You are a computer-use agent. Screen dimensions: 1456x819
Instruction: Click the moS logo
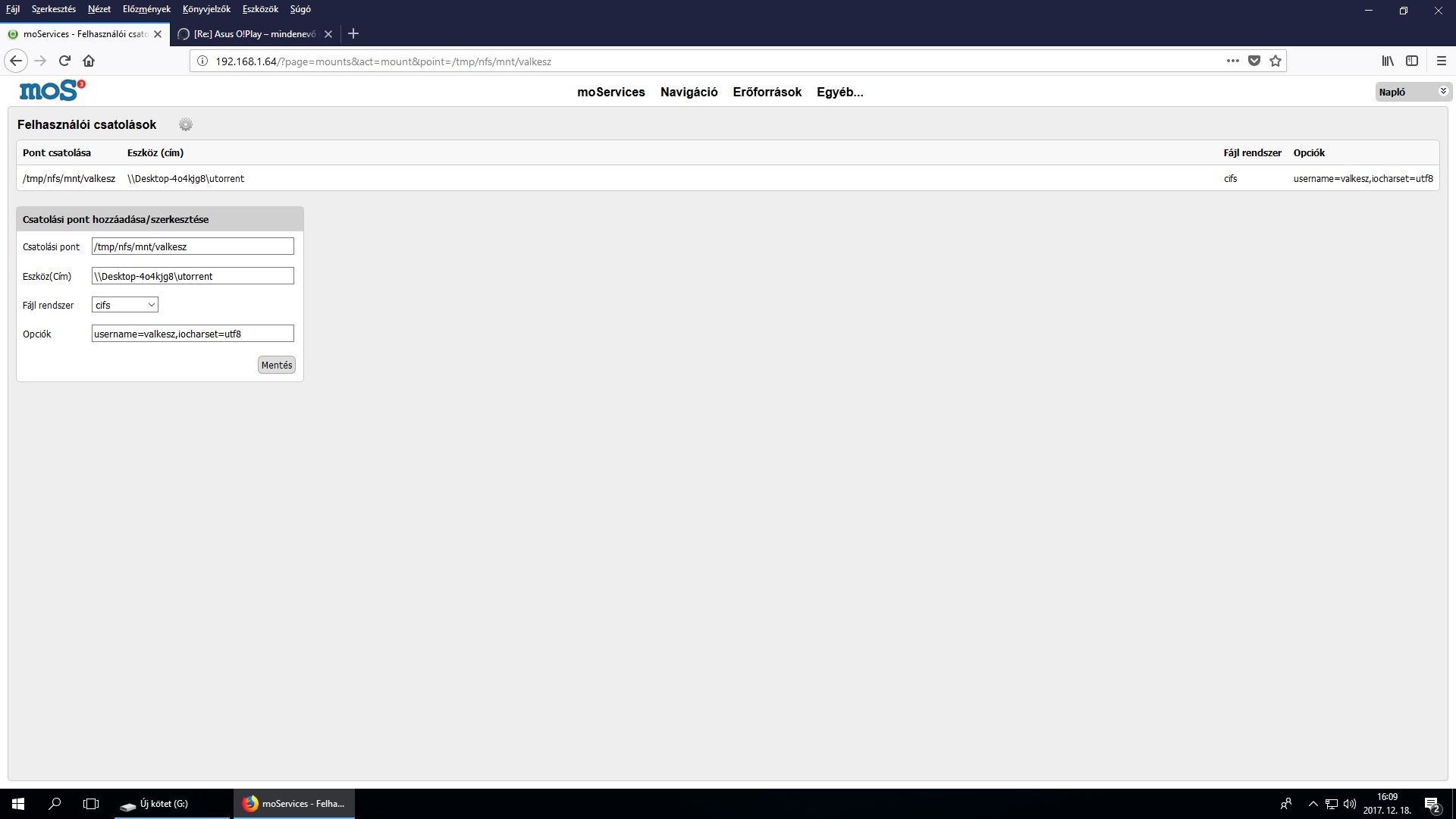(52, 91)
